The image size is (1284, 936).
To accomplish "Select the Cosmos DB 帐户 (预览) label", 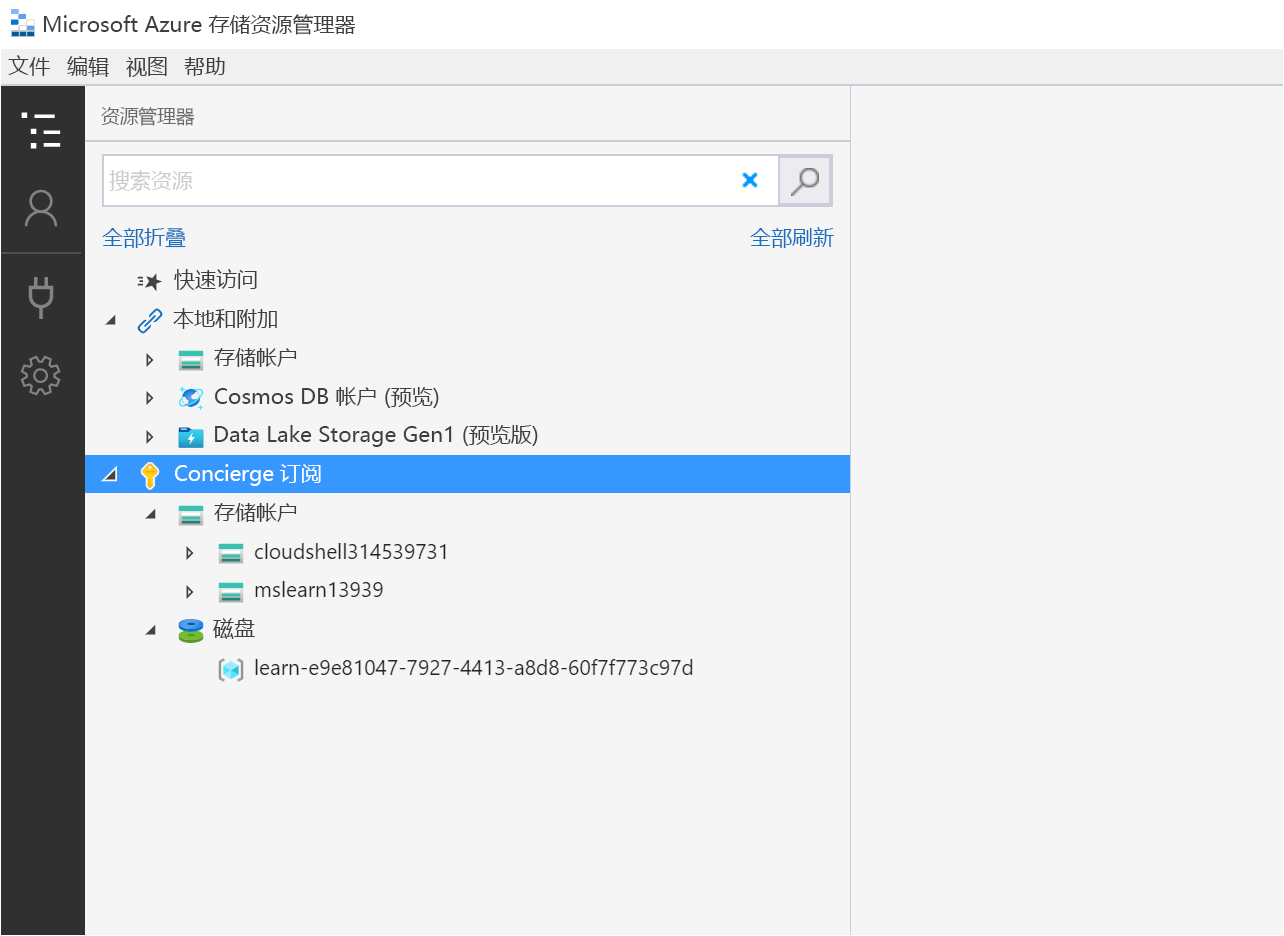I will 327,397.
